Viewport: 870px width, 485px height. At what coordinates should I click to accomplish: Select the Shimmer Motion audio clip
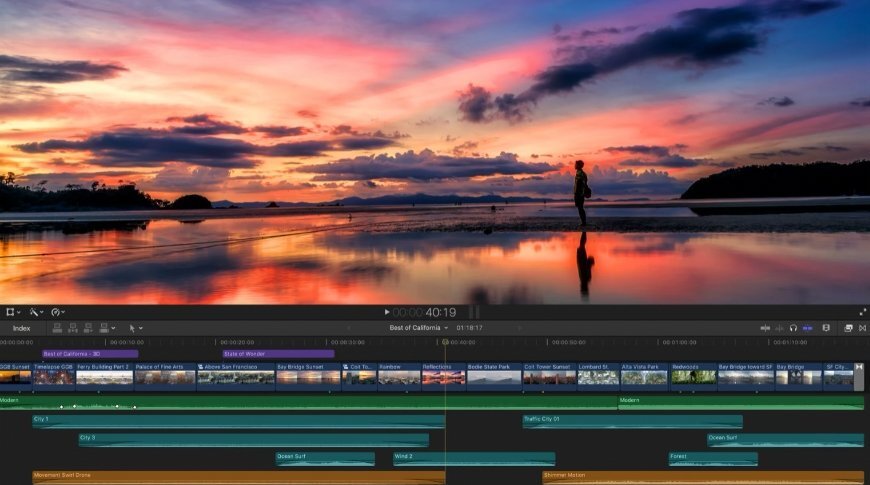pos(703,477)
